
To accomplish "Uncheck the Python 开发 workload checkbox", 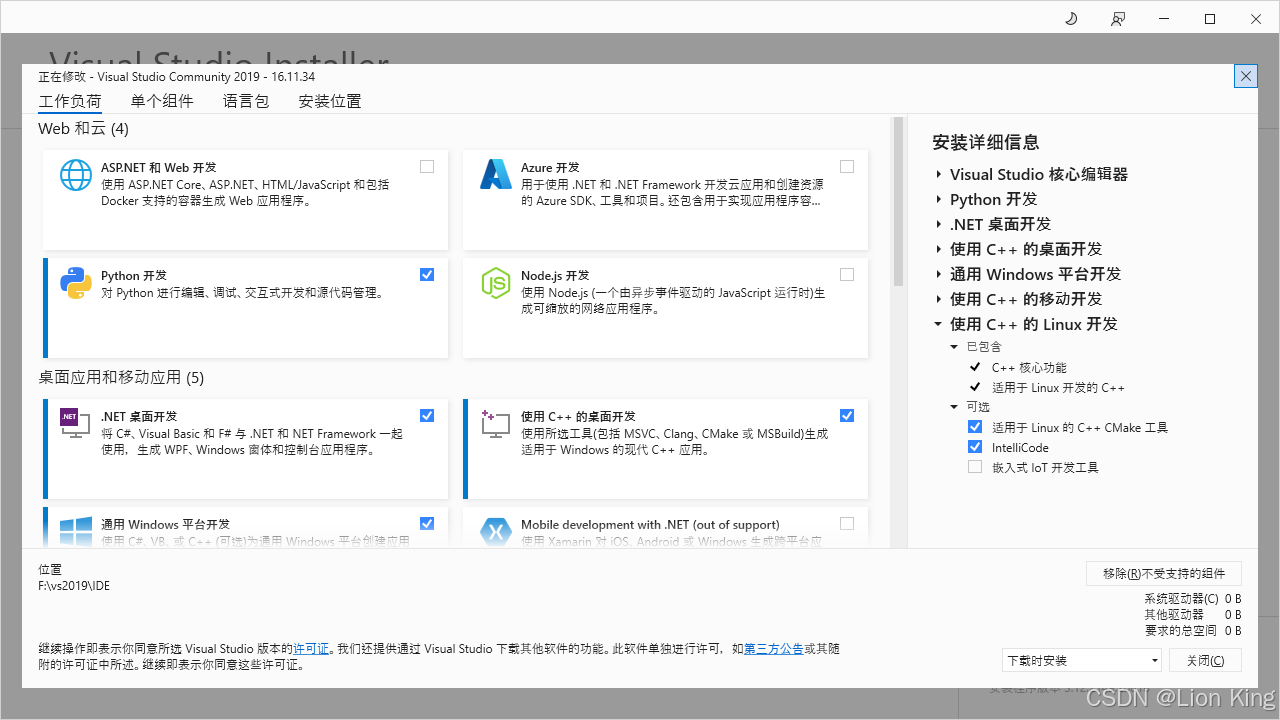I will [x=427, y=274].
